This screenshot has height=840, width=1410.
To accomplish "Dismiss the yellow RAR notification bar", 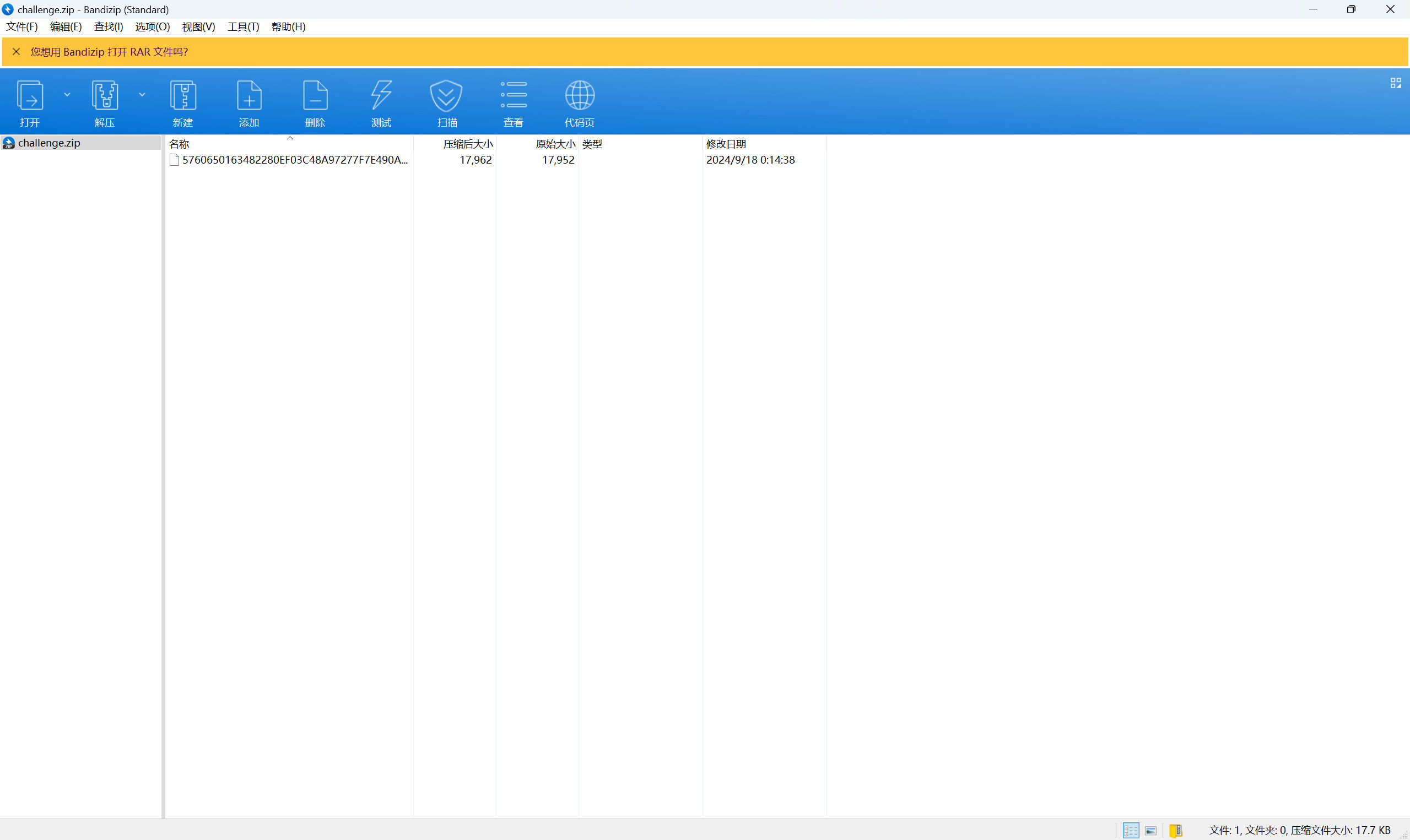I will (17, 52).
